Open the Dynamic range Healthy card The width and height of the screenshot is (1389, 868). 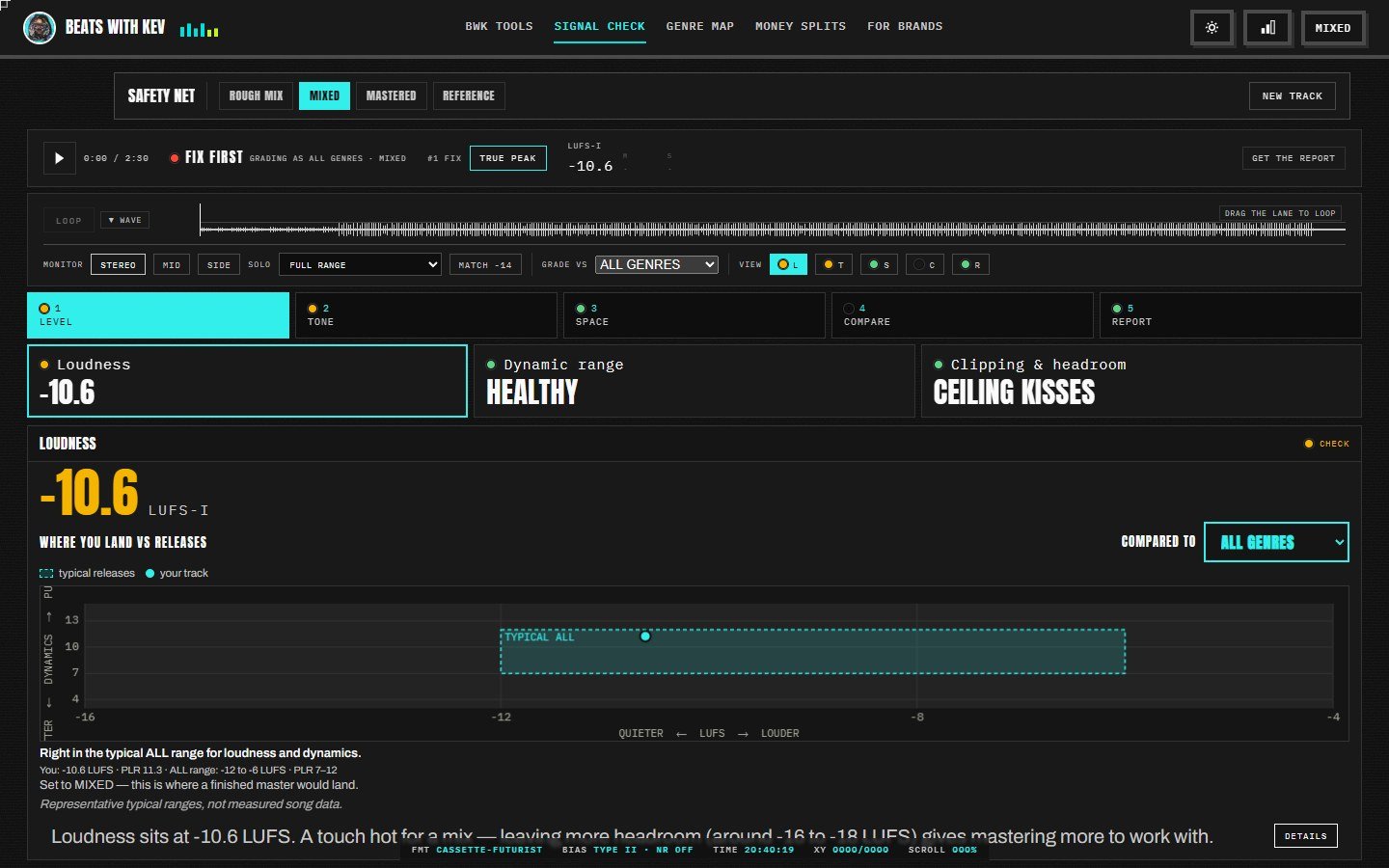pos(694,381)
